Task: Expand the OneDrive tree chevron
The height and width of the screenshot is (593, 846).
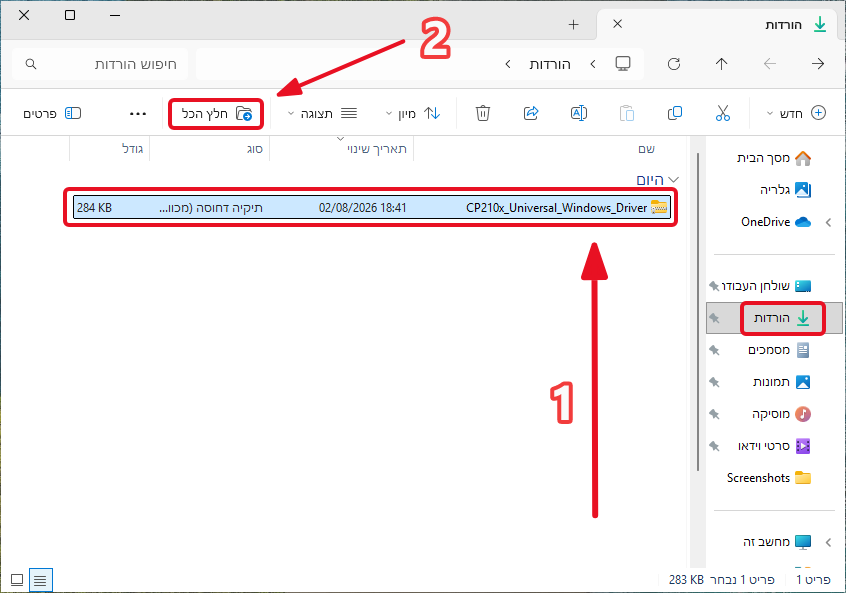Action: click(828, 222)
